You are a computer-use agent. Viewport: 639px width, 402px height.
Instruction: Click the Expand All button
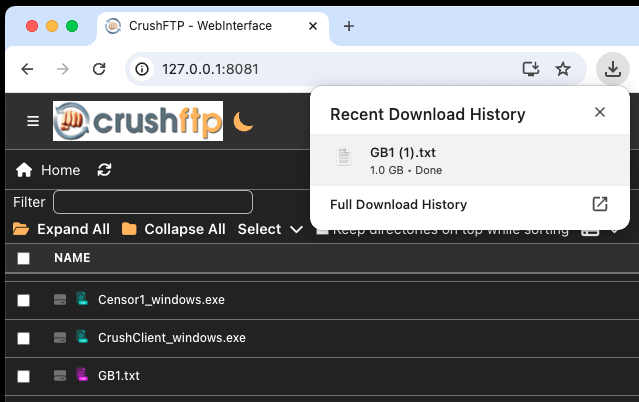(61, 229)
